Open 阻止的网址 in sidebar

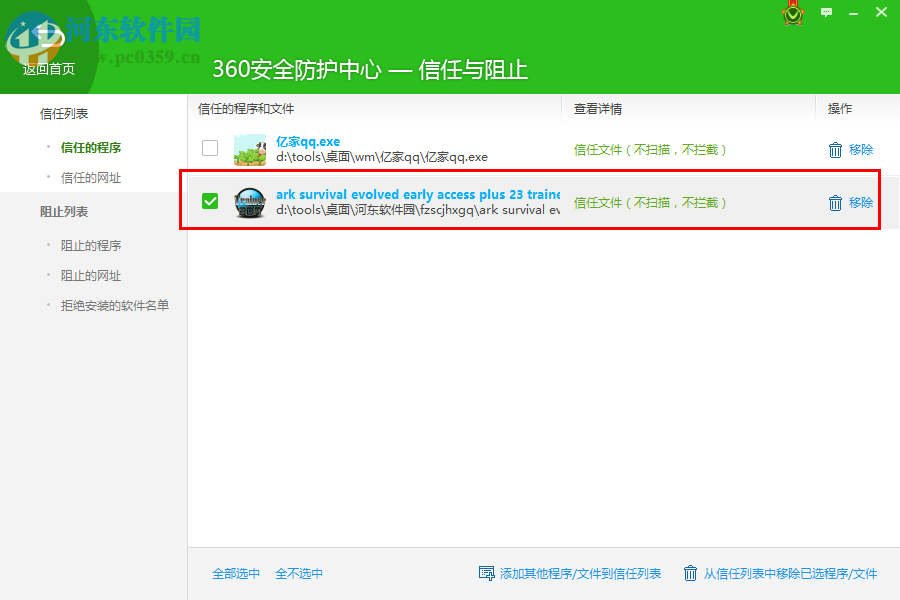pyautogui.click(x=91, y=276)
